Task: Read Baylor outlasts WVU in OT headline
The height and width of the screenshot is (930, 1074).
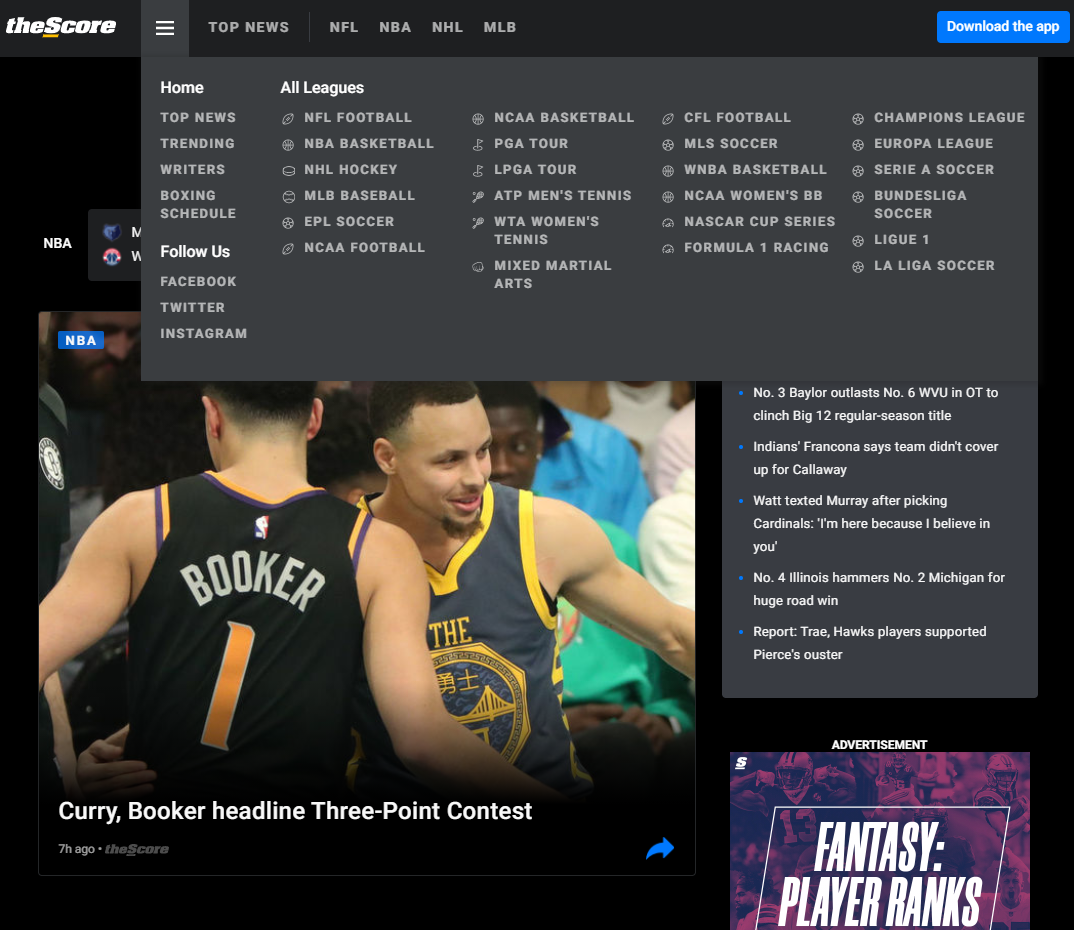Action: pos(875,404)
